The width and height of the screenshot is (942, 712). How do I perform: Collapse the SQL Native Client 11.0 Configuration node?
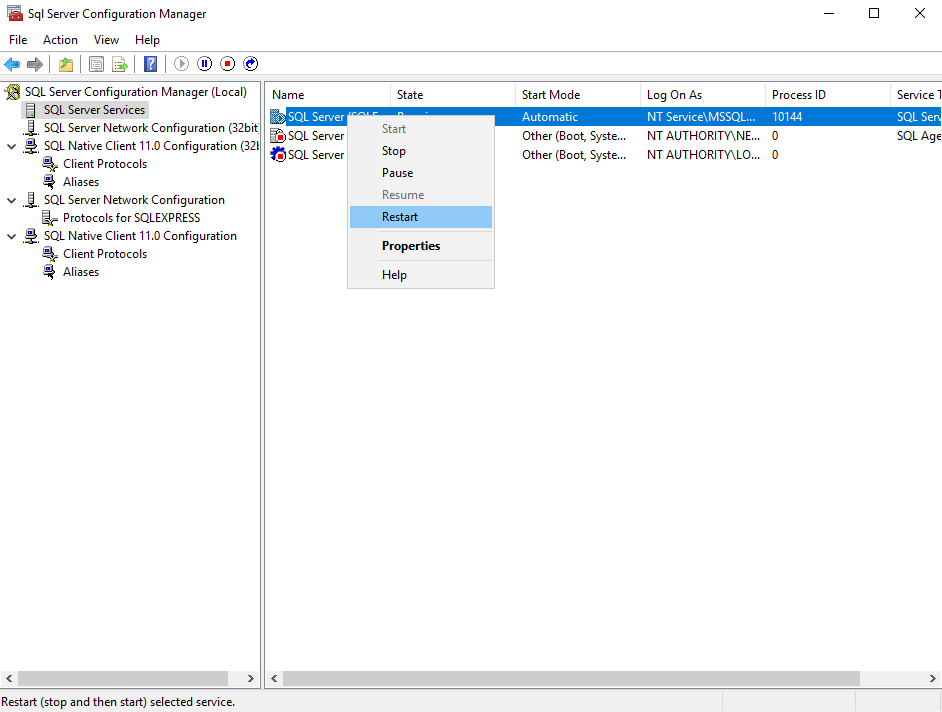point(11,235)
